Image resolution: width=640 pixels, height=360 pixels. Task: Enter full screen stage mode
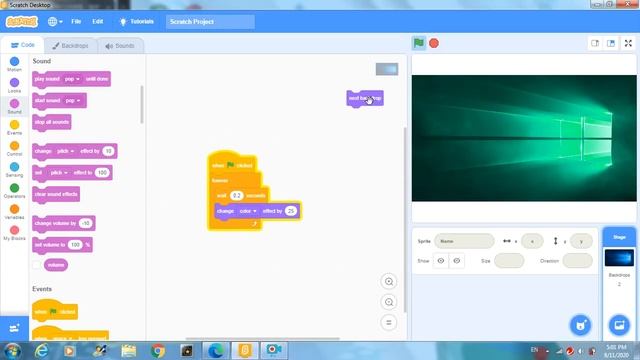coord(628,43)
